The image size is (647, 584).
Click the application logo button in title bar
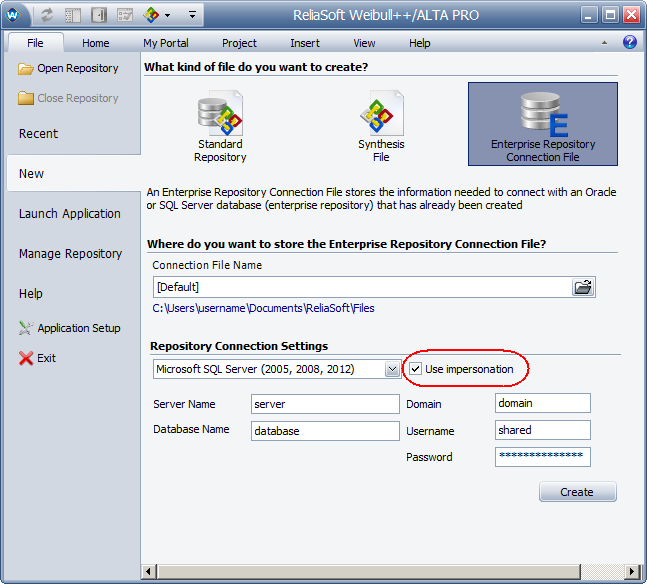[x=13, y=15]
